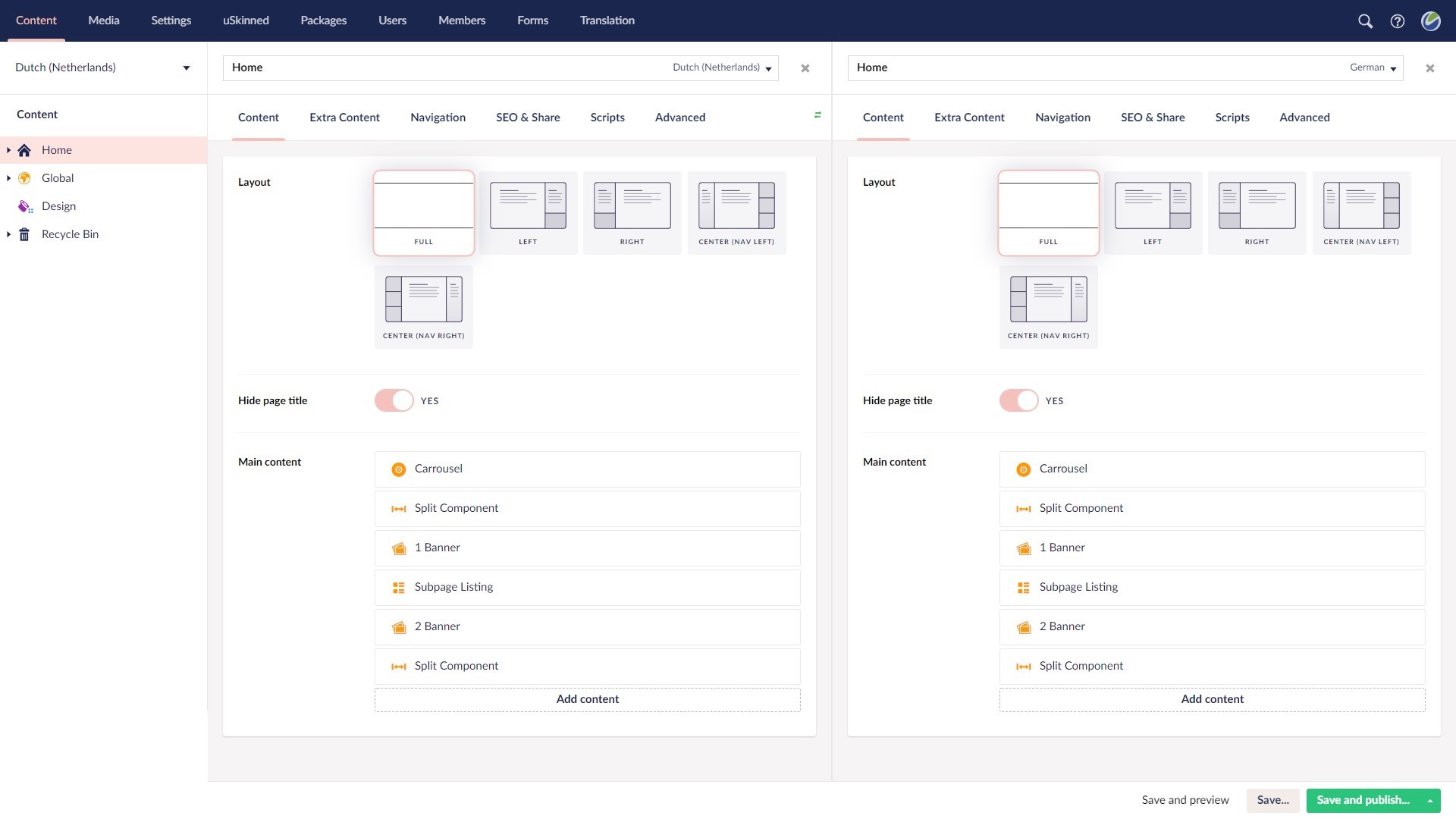The height and width of the screenshot is (819, 1456).
Task: Open the Translation menu in top bar
Action: pyautogui.click(x=607, y=20)
